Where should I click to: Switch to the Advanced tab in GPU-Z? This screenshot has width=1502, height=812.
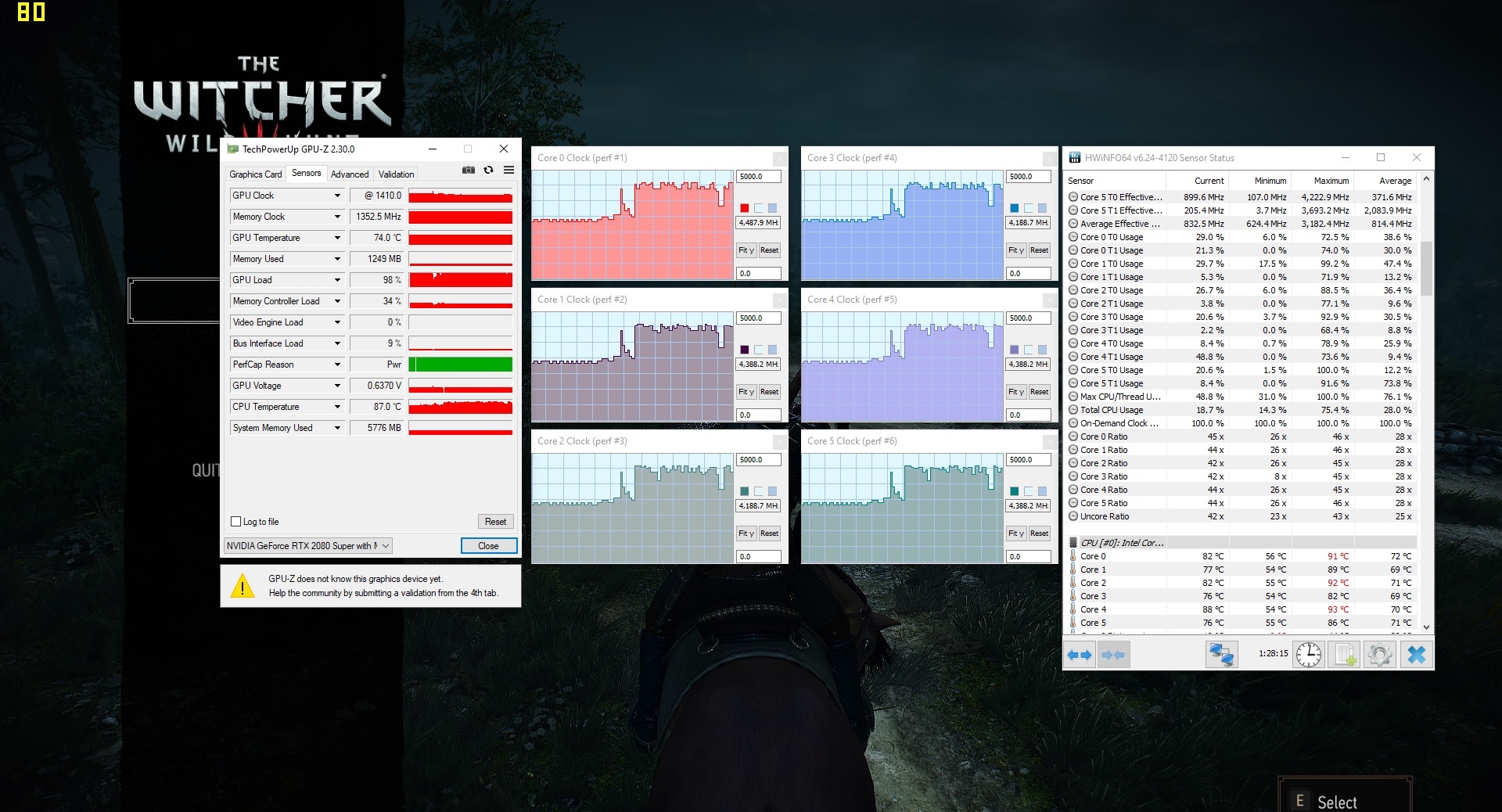coord(350,174)
